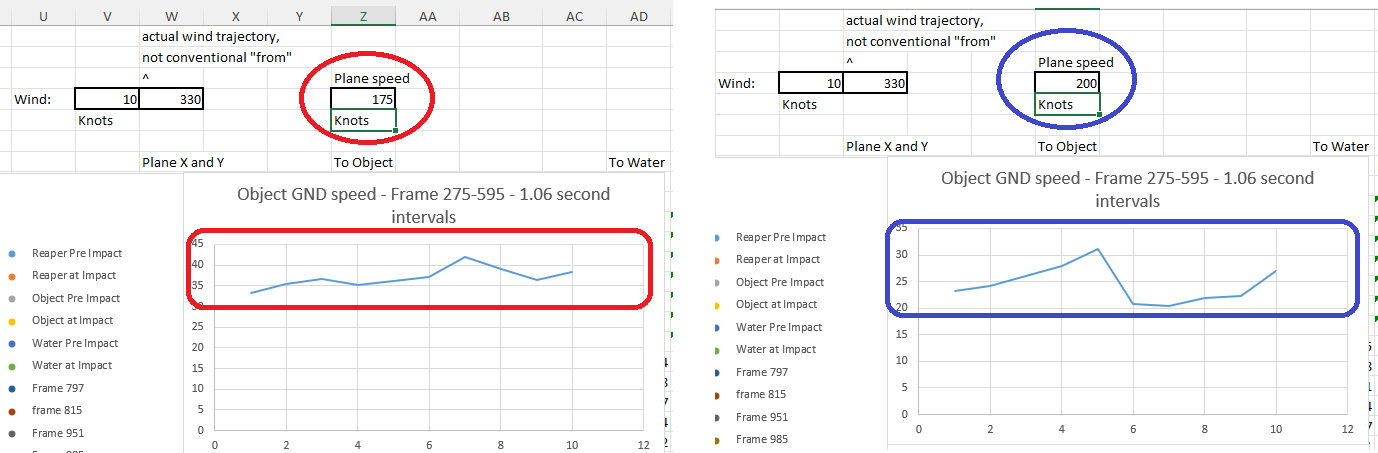The image size is (1378, 453).
Task: Select the plane speed cell containing 175
Action: click(x=363, y=99)
